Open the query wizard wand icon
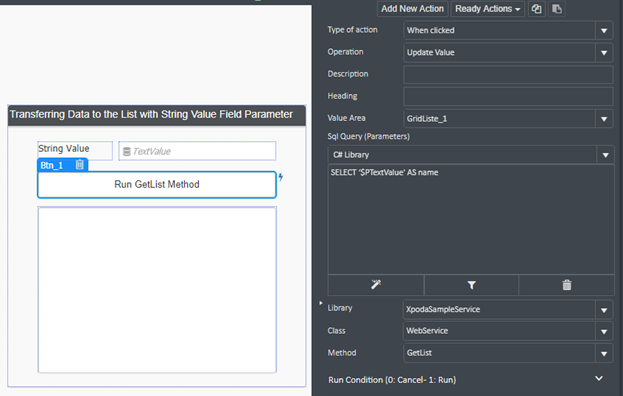Screen dimensions: 623x396 pyautogui.click(x=376, y=285)
